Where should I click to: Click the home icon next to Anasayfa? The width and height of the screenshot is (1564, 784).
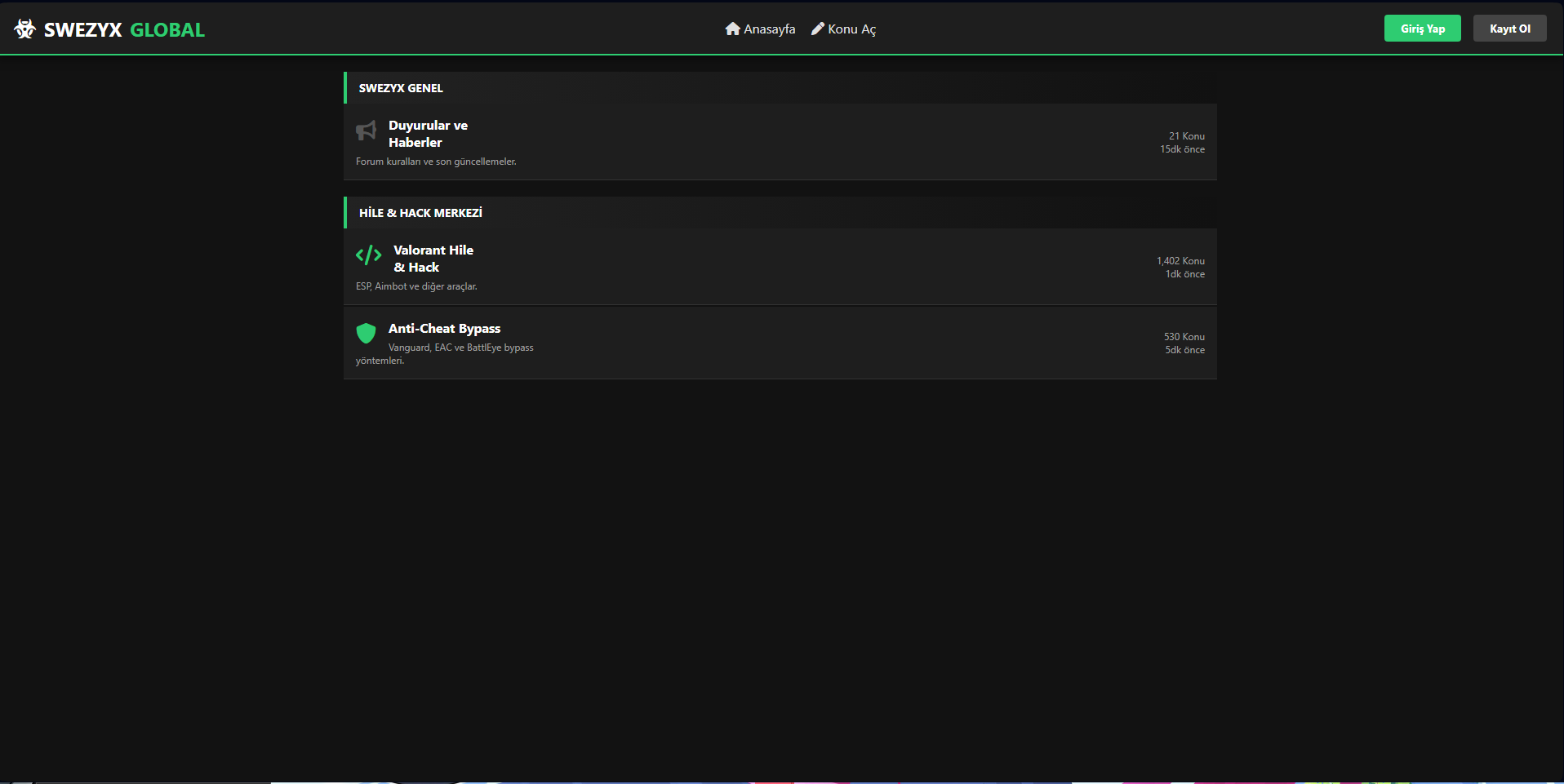coord(732,29)
